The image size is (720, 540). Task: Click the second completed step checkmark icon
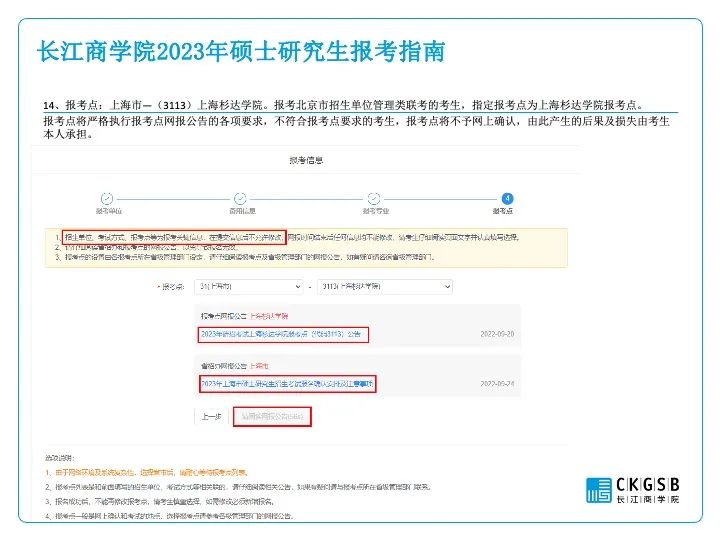[x=240, y=198]
